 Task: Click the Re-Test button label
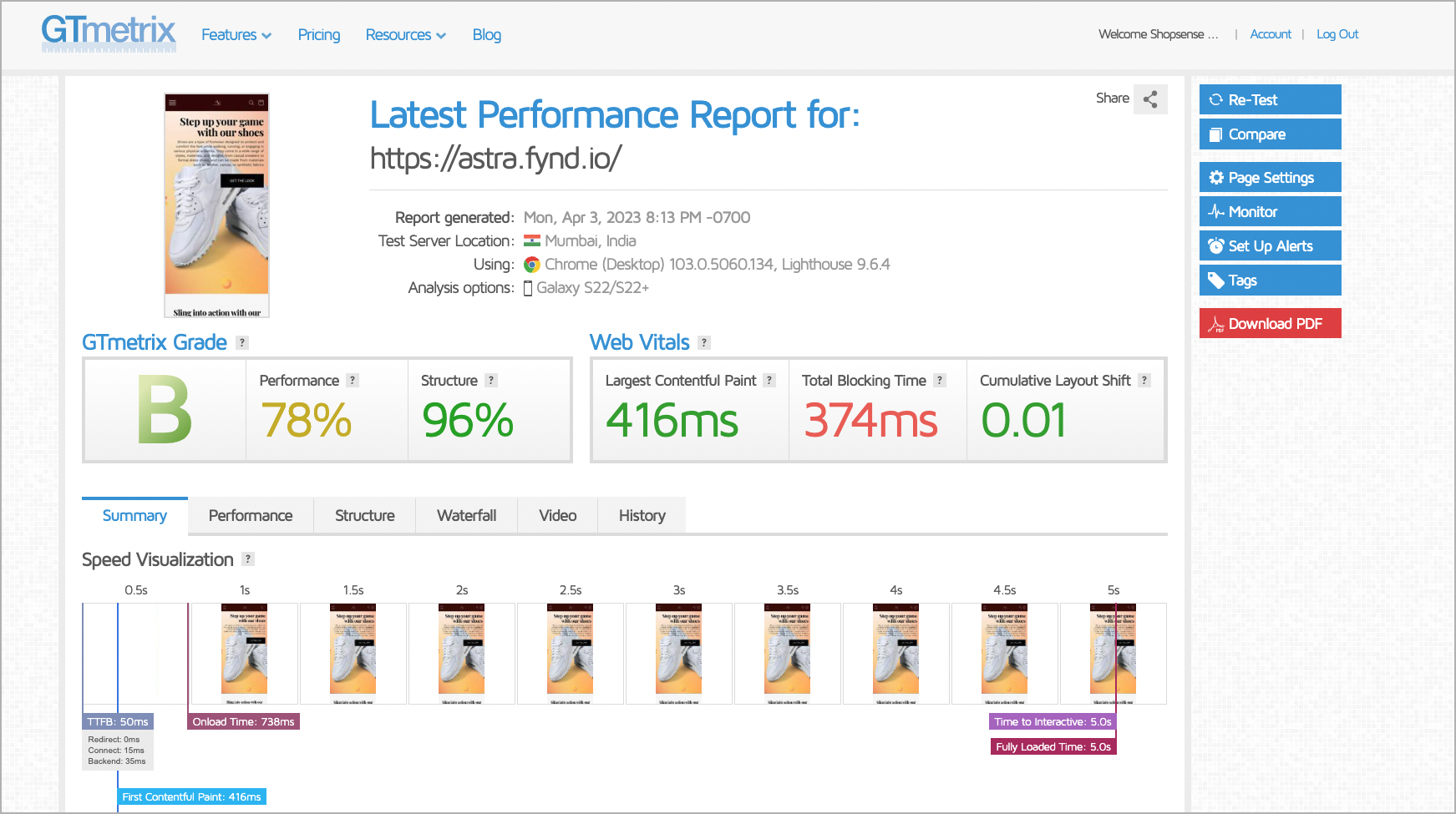click(x=1253, y=100)
